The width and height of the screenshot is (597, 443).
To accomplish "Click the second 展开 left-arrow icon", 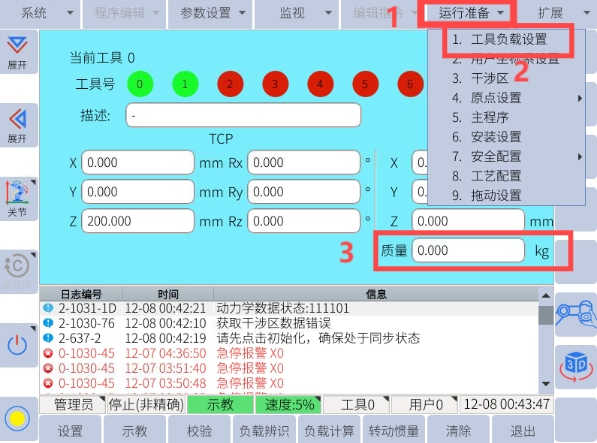I will pos(18,126).
